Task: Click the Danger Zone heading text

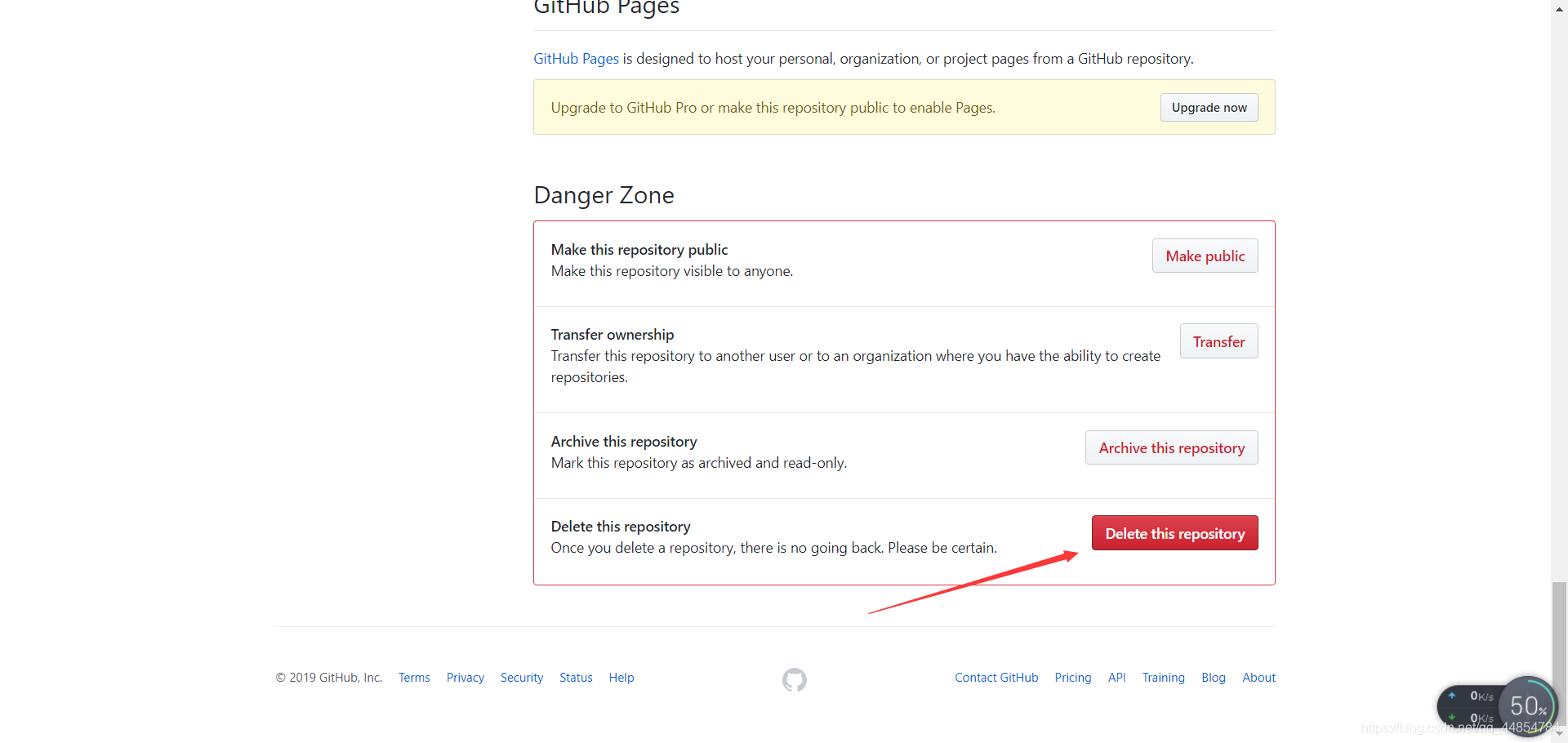Action: click(604, 195)
